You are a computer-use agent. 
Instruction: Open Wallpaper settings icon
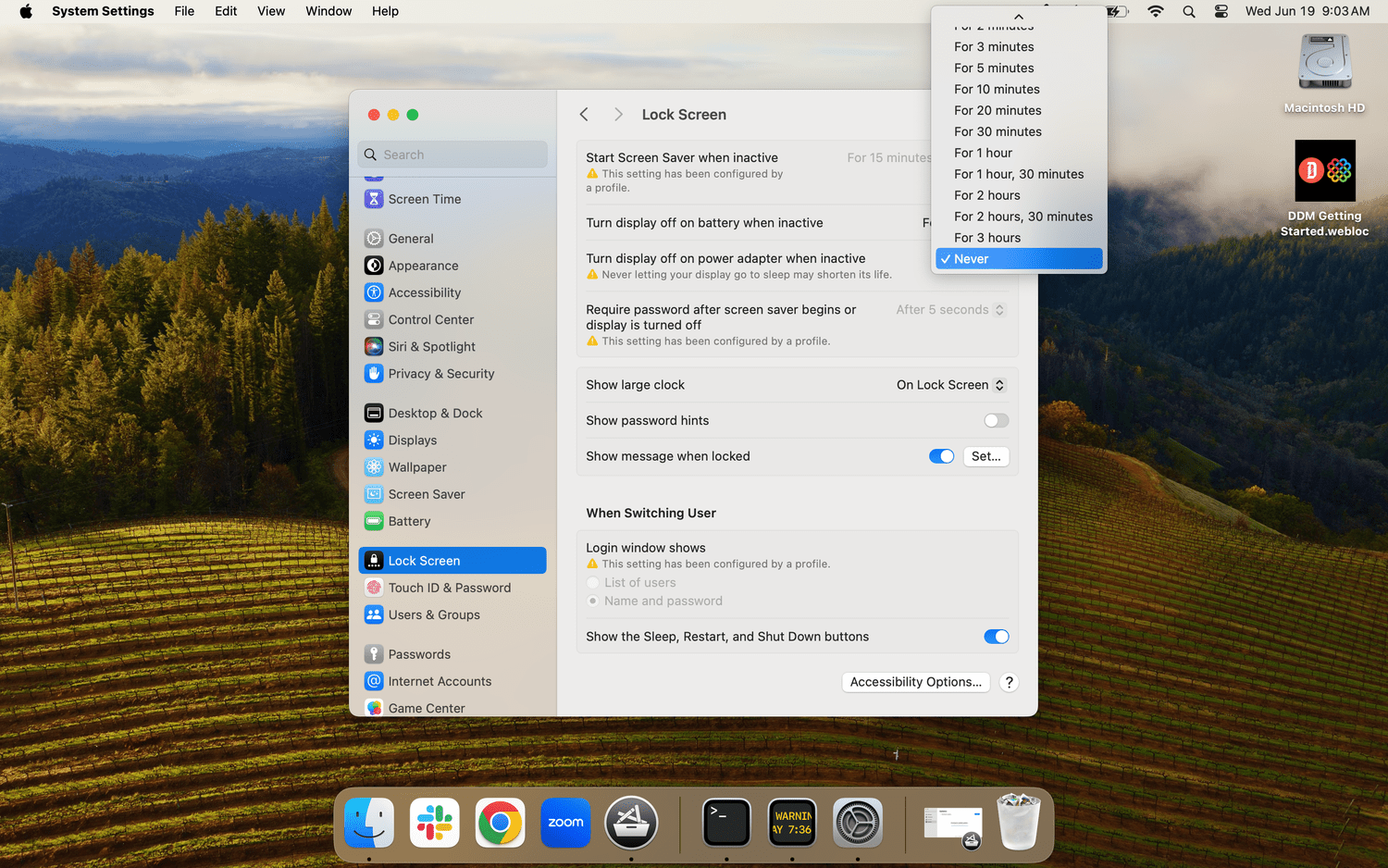click(x=374, y=467)
